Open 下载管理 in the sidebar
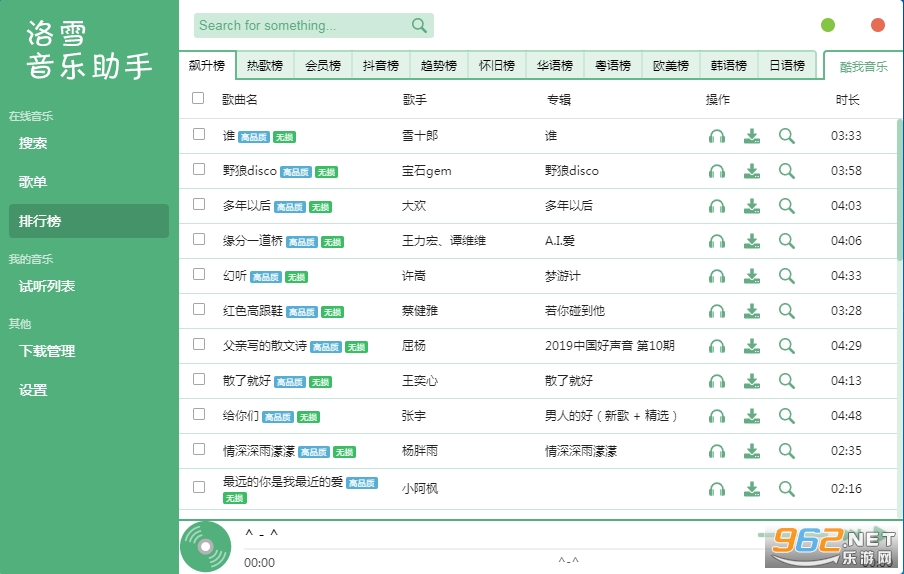904x574 pixels. (x=89, y=351)
